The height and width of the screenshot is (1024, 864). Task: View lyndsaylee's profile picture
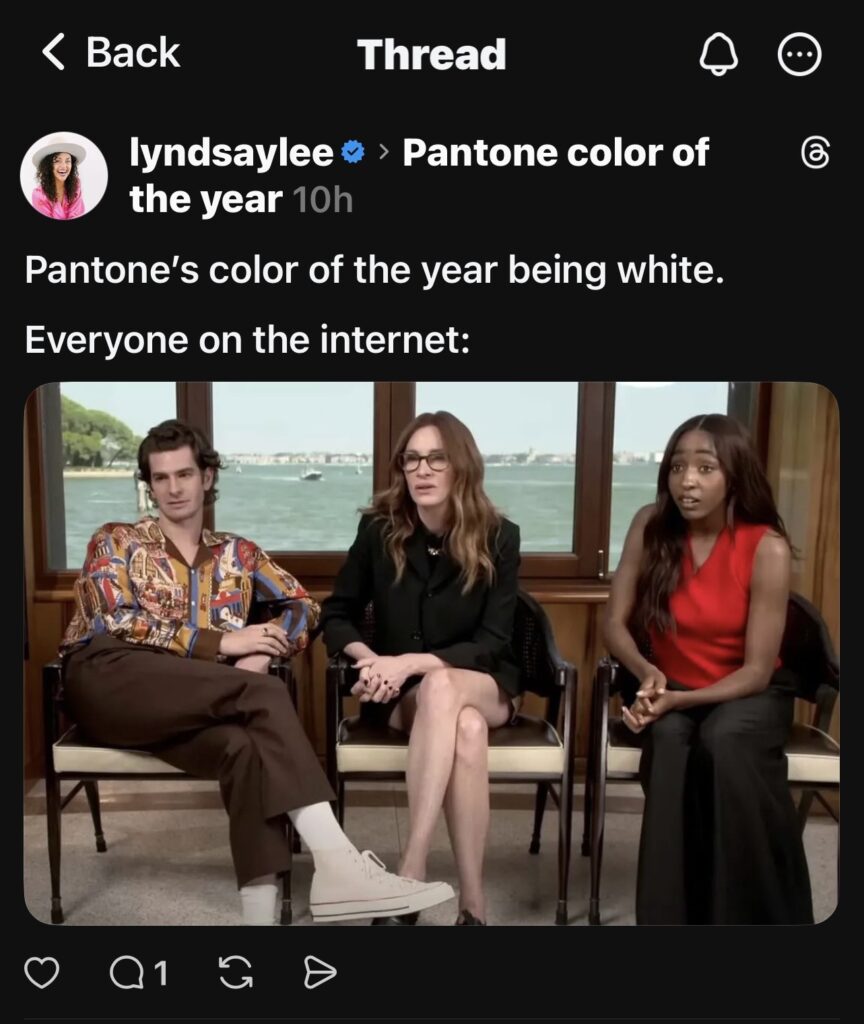click(x=64, y=176)
